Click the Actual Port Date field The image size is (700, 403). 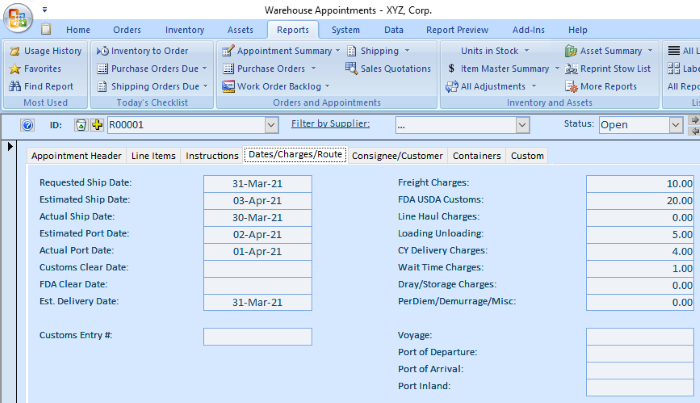(258, 251)
